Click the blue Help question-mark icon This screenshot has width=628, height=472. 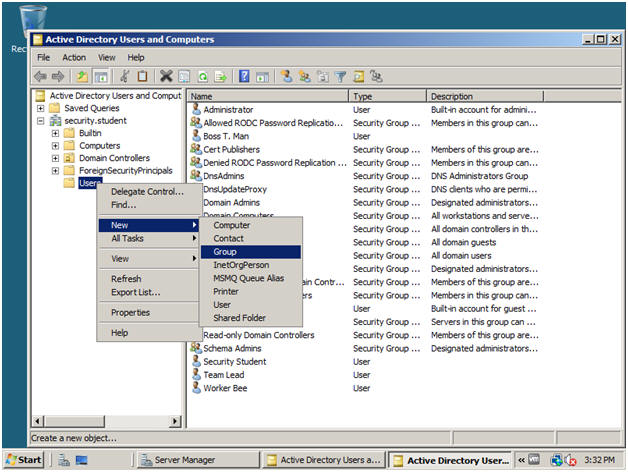pos(244,76)
